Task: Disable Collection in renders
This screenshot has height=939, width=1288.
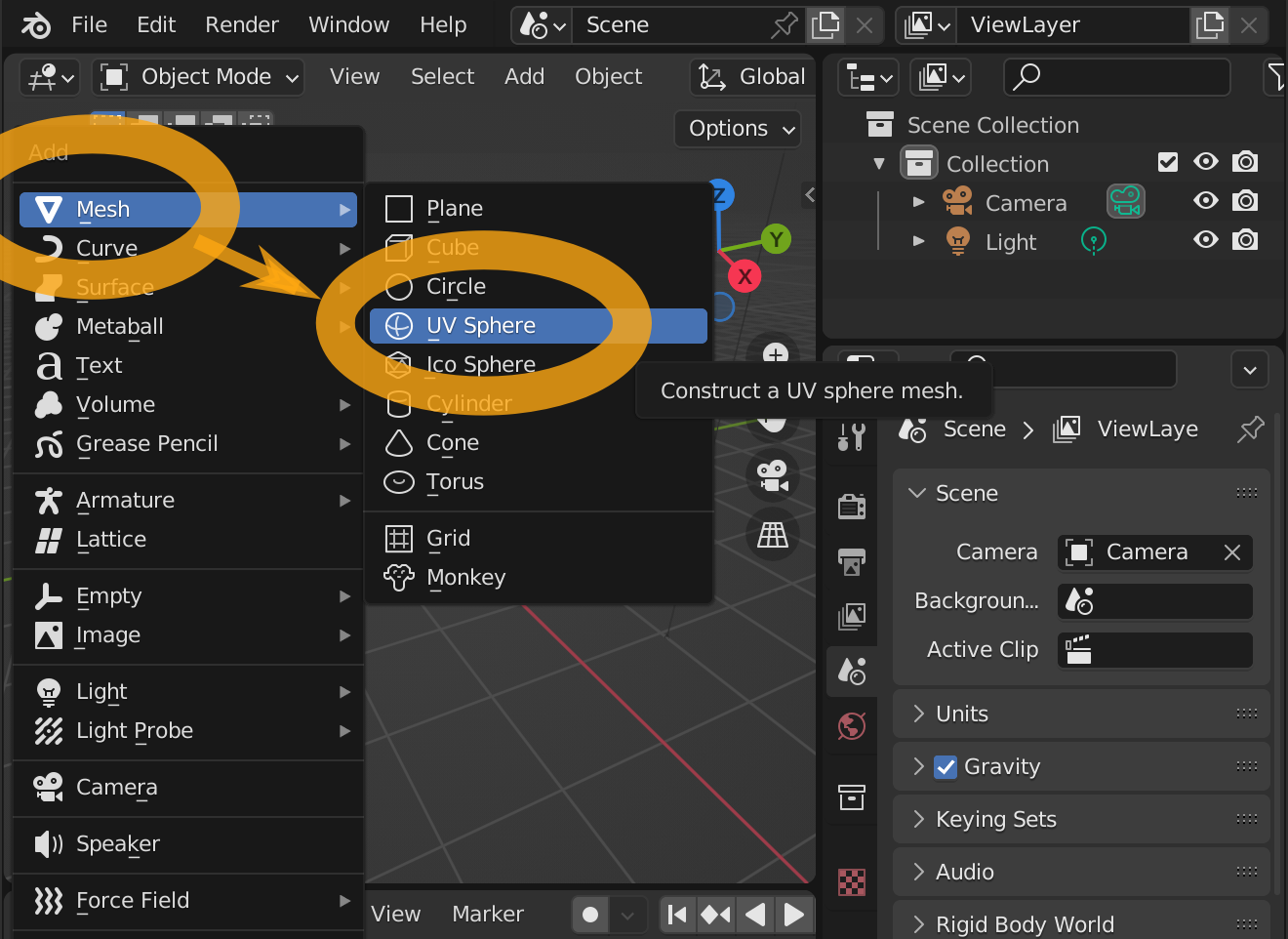Action: [1245, 162]
